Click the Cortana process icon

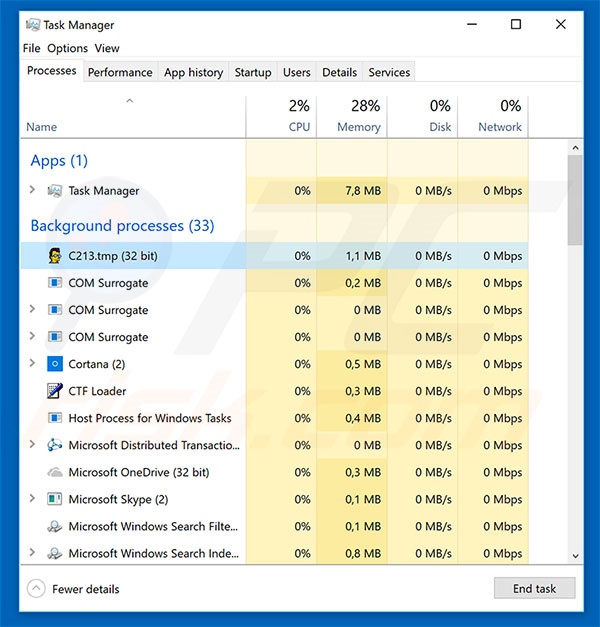click(x=55, y=364)
